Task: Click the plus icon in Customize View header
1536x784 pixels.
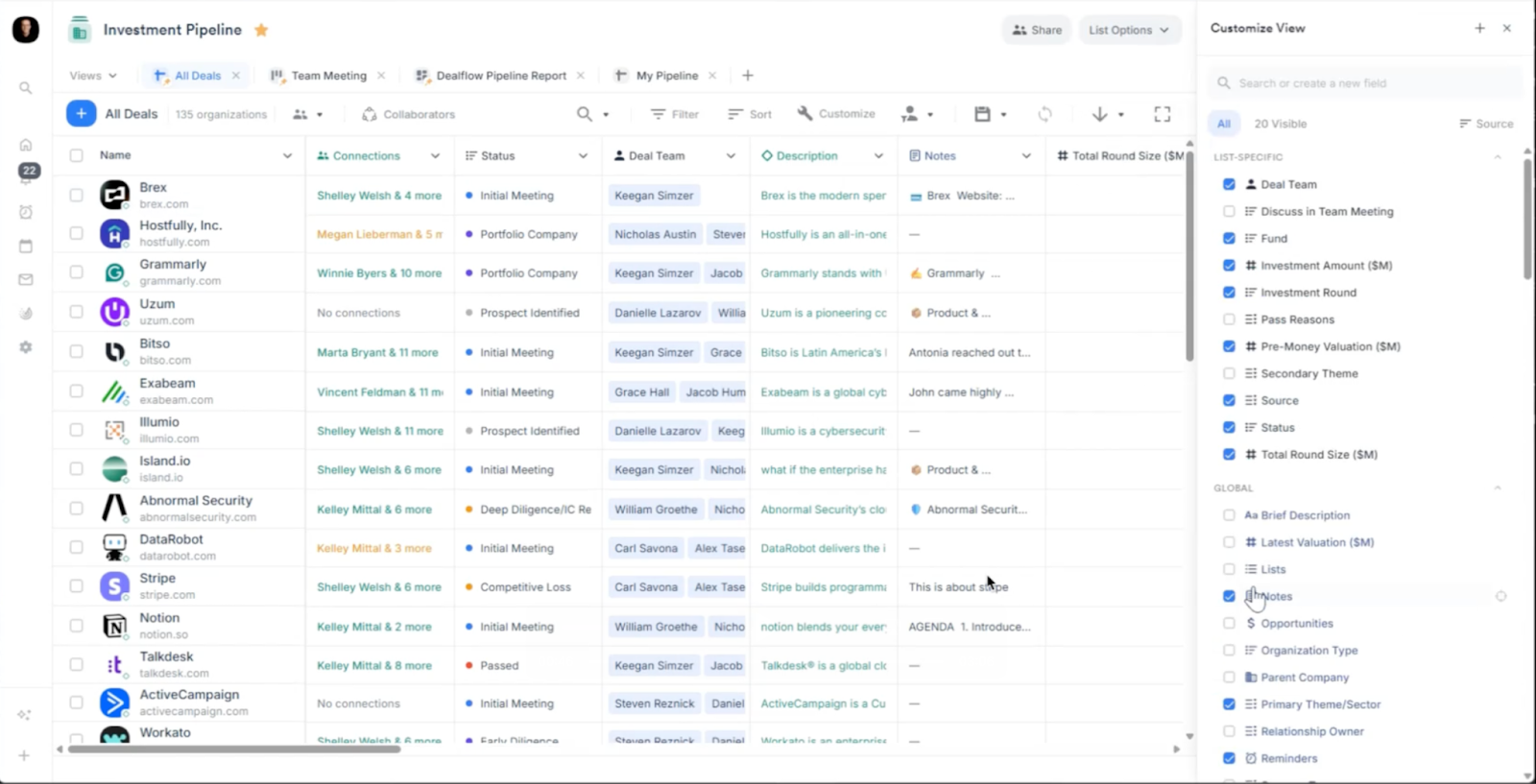Action: click(x=1479, y=29)
